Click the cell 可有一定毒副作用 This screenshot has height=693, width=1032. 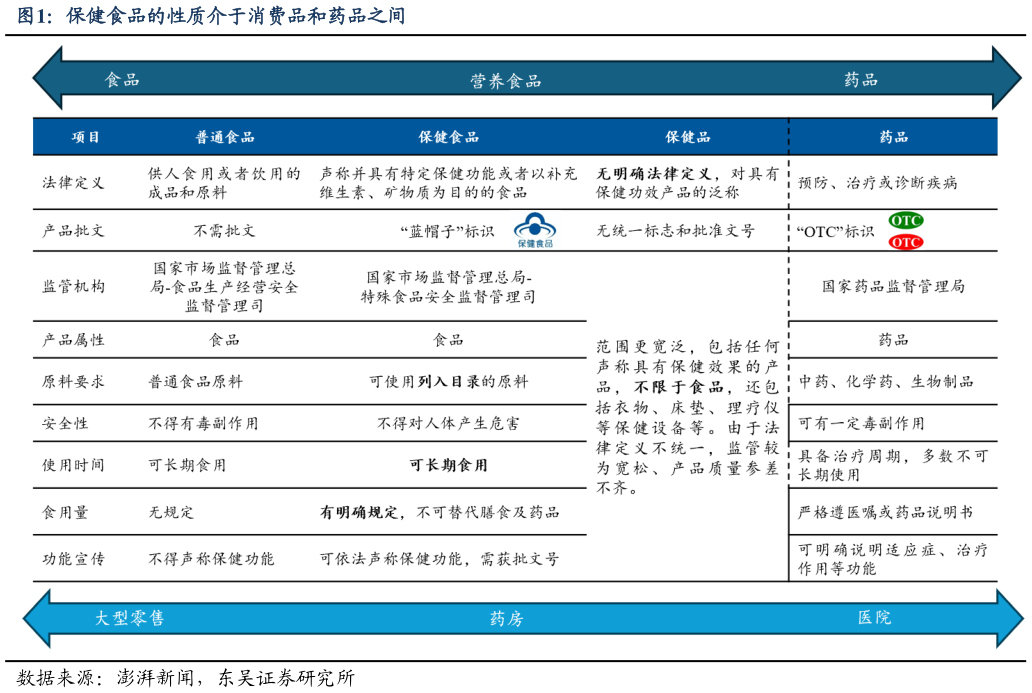click(x=862, y=423)
